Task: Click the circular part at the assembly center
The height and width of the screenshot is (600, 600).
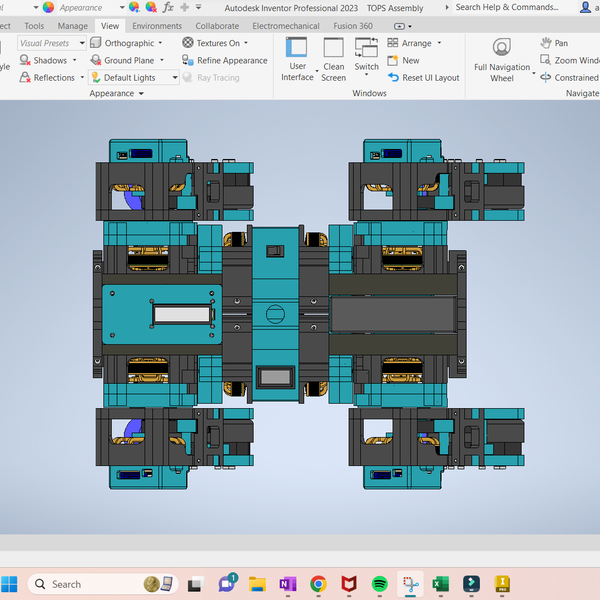Action: 275,314
